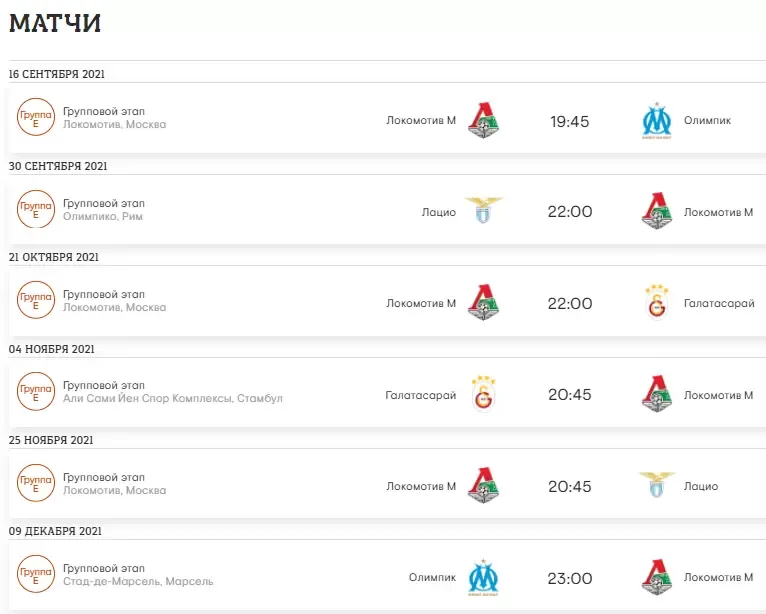Select the Стад-де-Марсель, Марсель venue text
Screen dimensions: 766x614
pos(137,582)
